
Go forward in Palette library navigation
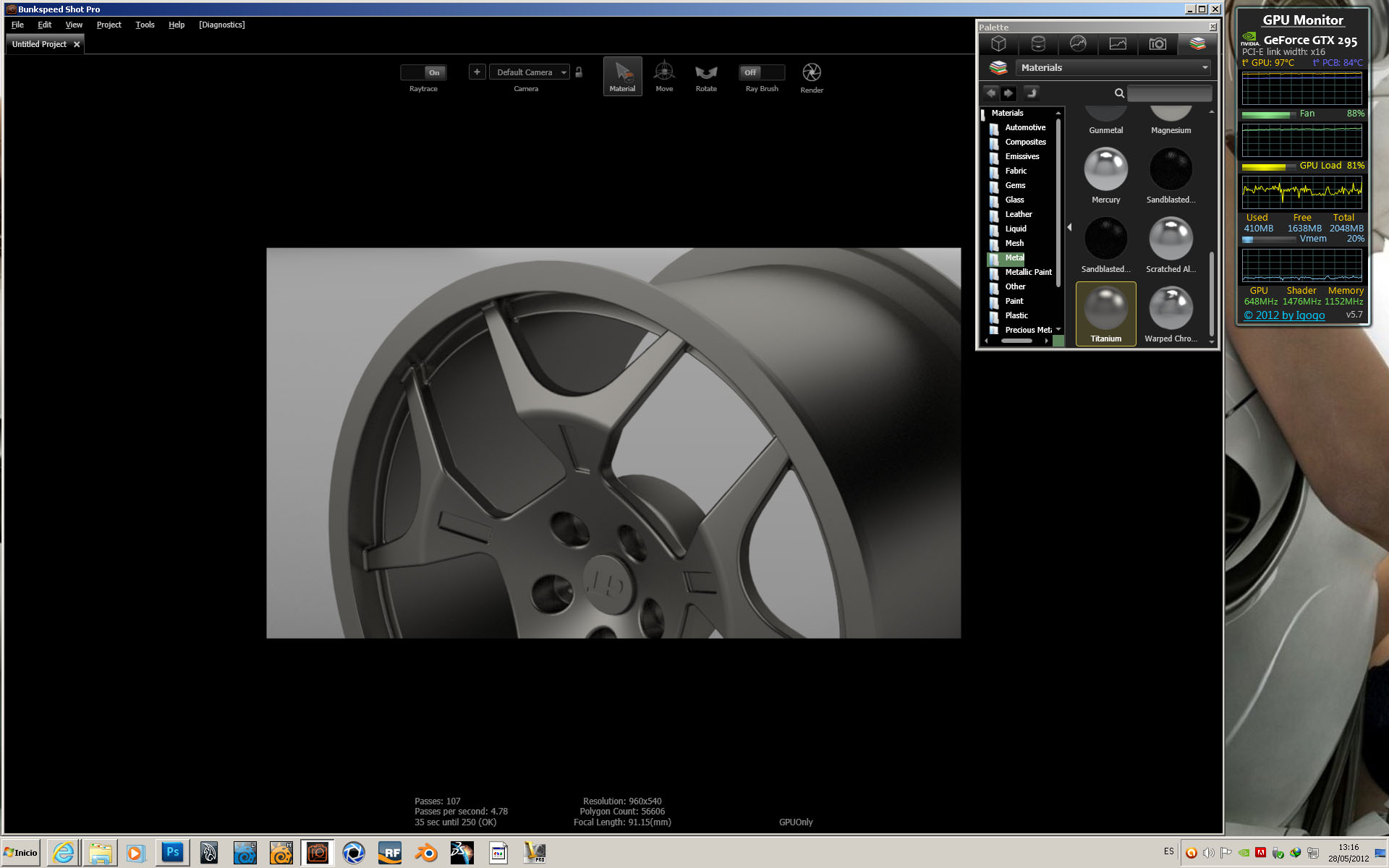[1008, 93]
